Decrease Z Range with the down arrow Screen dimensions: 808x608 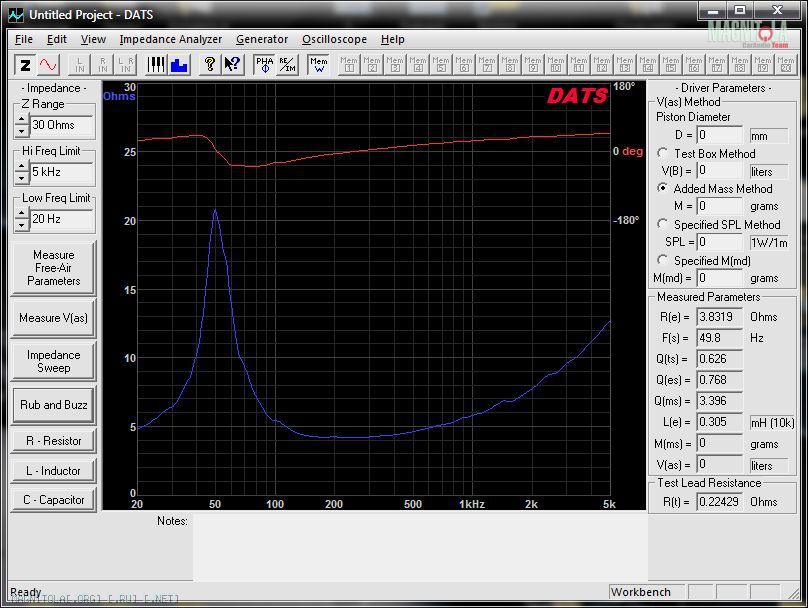click(22, 131)
